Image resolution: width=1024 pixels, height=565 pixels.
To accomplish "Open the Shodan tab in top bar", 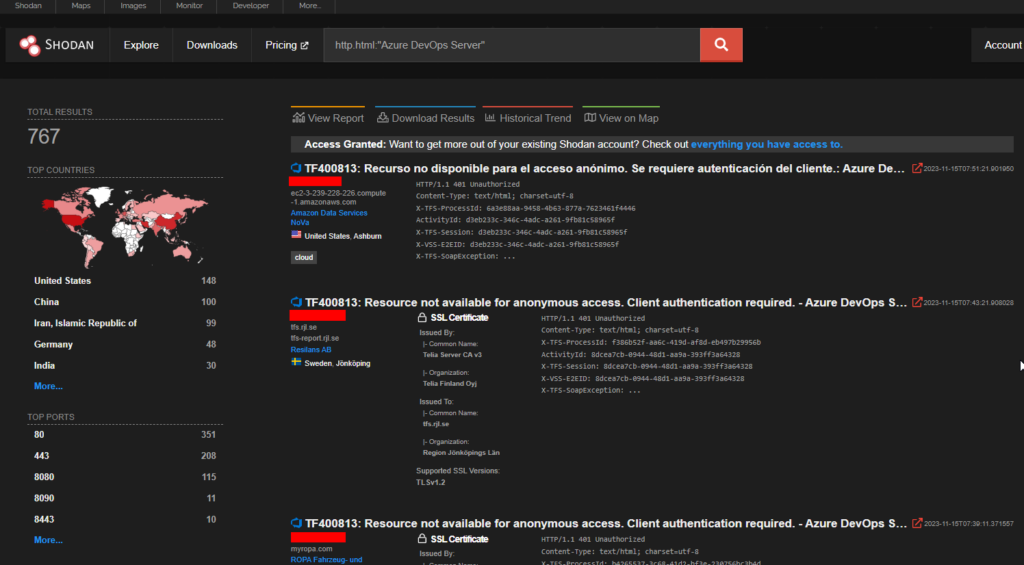I will (x=28, y=5).
